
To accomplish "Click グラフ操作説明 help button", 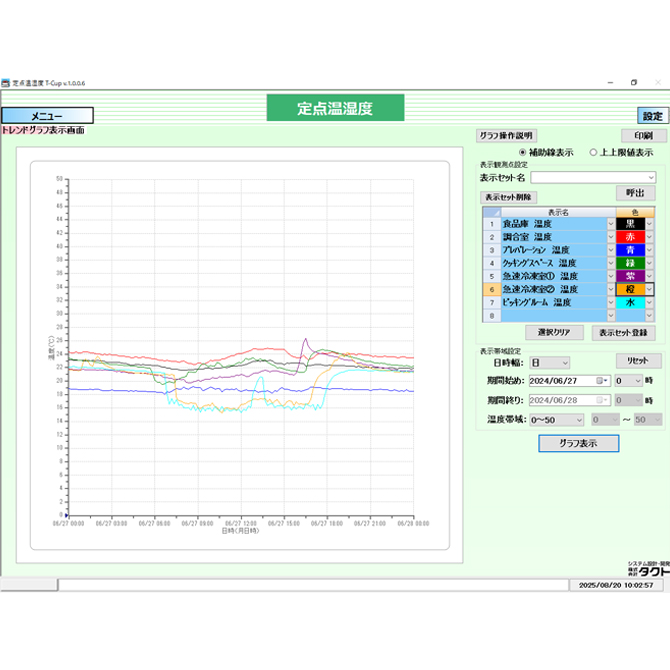I will point(506,135).
